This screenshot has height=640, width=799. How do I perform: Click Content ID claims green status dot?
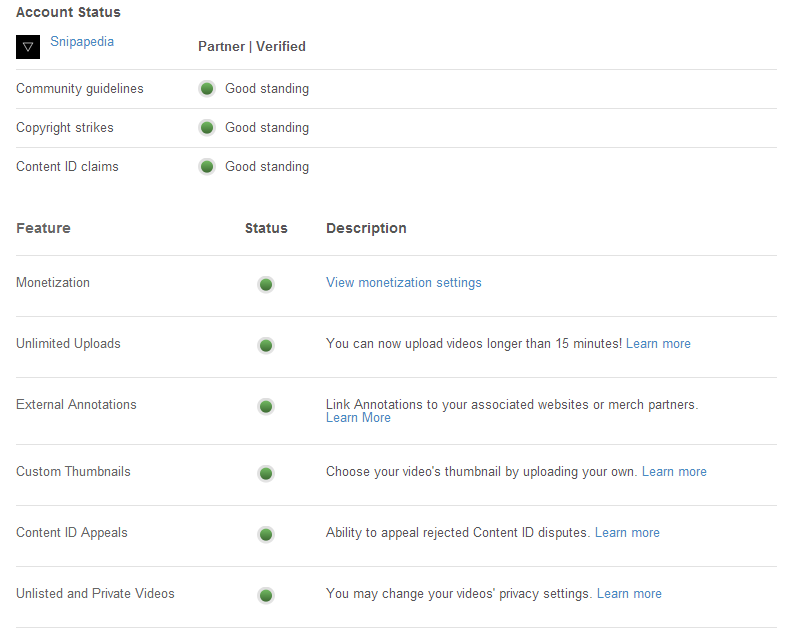pos(207,167)
